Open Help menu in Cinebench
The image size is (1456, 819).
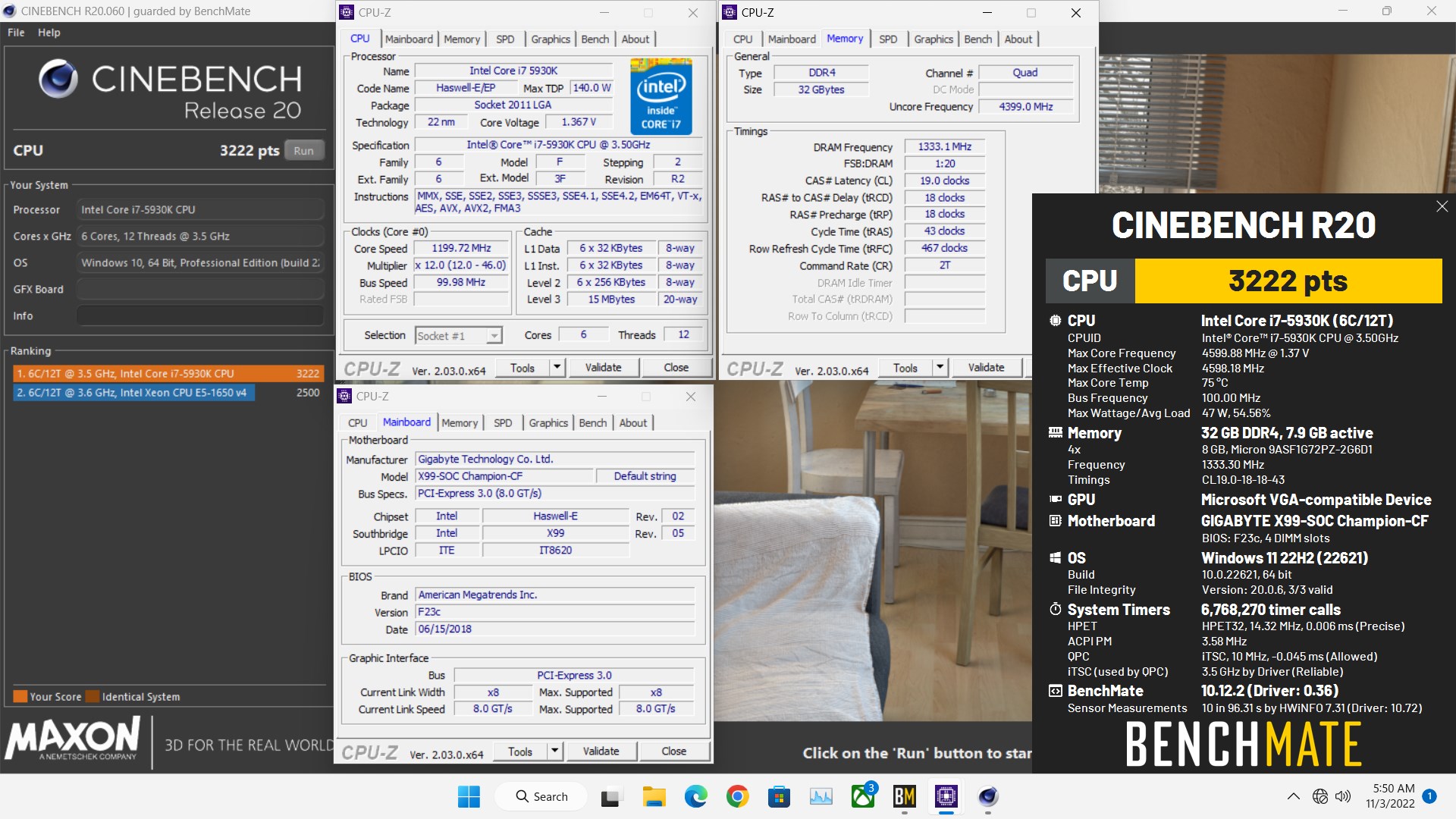pos(49,33)
